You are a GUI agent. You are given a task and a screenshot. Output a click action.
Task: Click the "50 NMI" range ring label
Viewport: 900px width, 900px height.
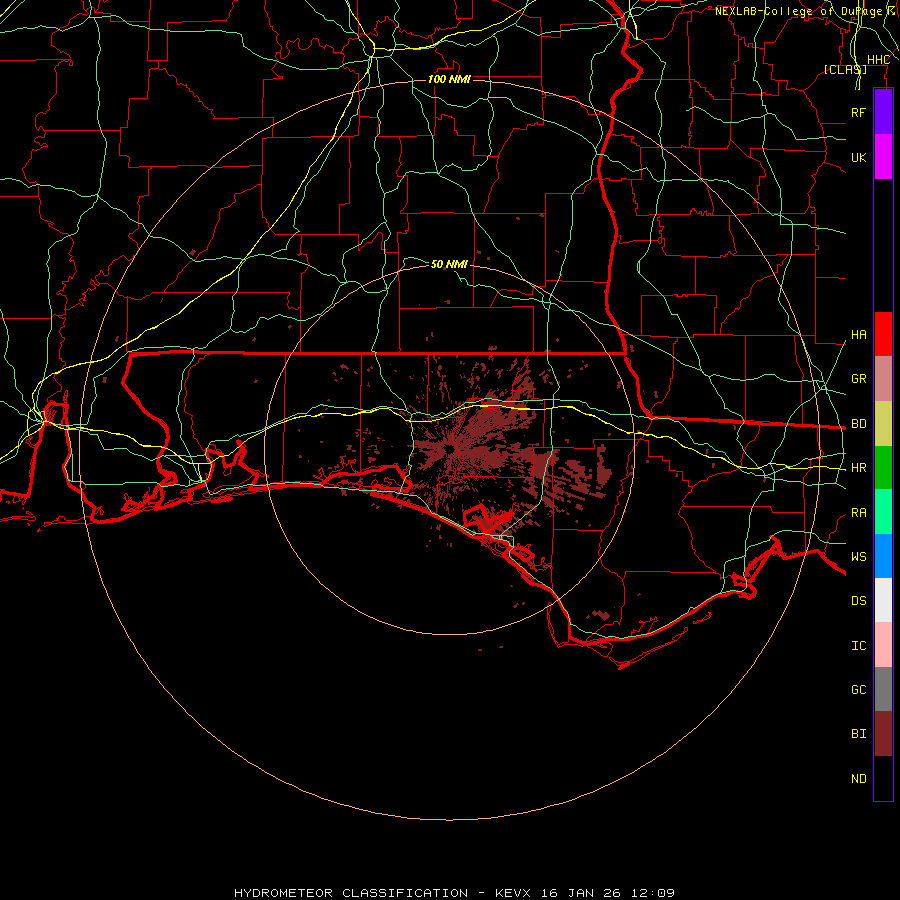tap(449, 264)
